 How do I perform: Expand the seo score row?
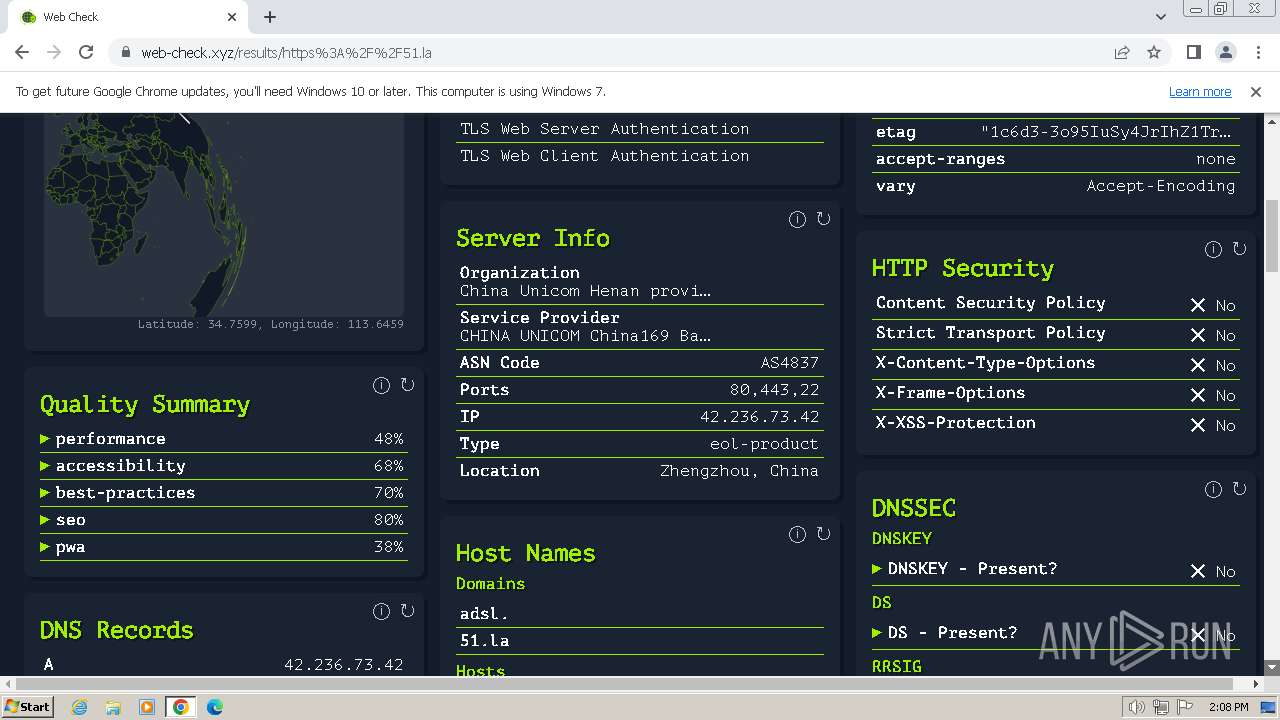point(224,520)
